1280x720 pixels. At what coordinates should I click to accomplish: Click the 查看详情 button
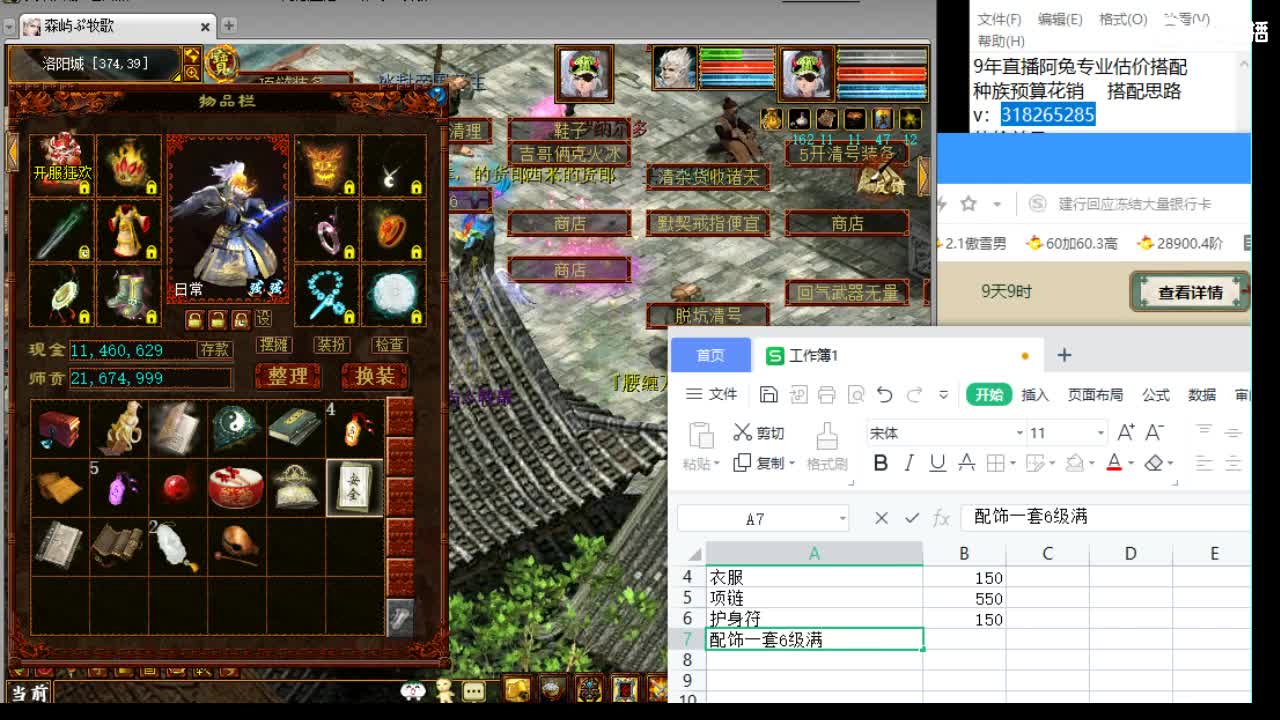[1190, 292]
